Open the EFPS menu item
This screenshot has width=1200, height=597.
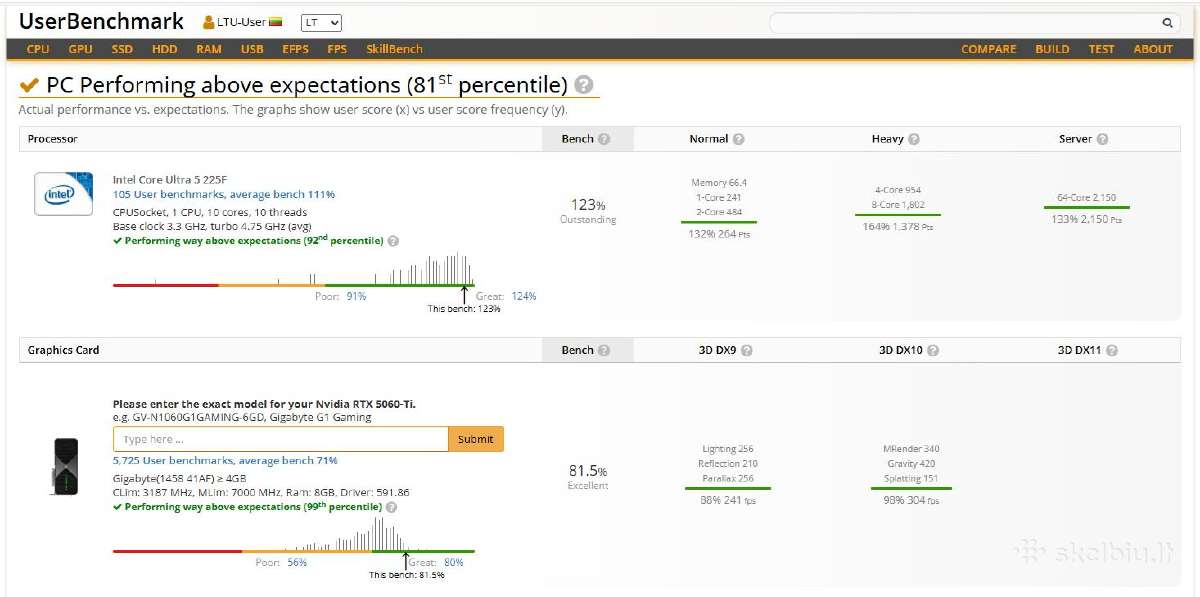[x=296, y=49]
